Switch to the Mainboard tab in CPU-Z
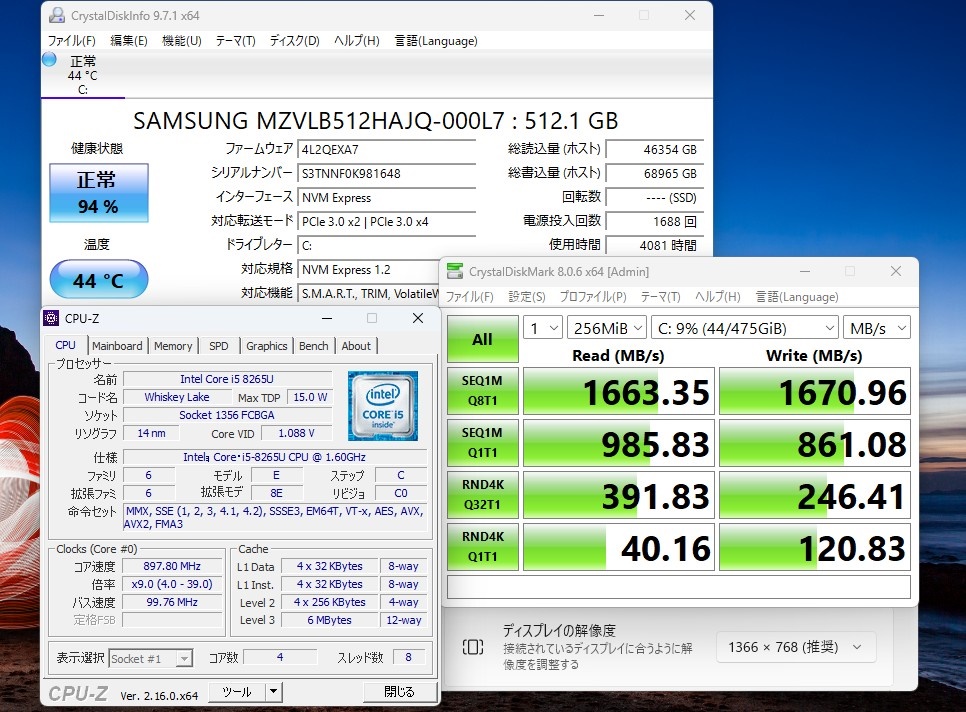The height and width of the screenshot is (712, 966). (117, 346)
